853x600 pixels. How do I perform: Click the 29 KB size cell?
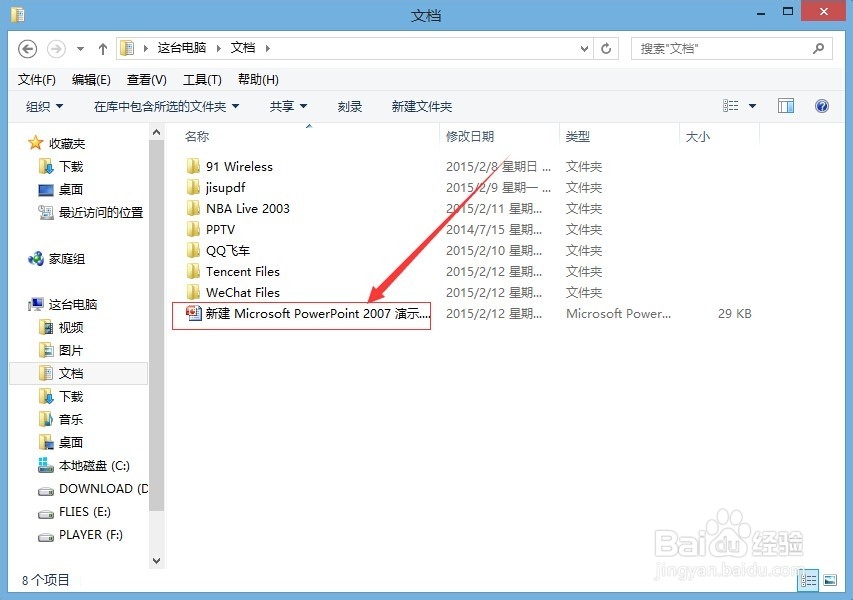[734, 314]
